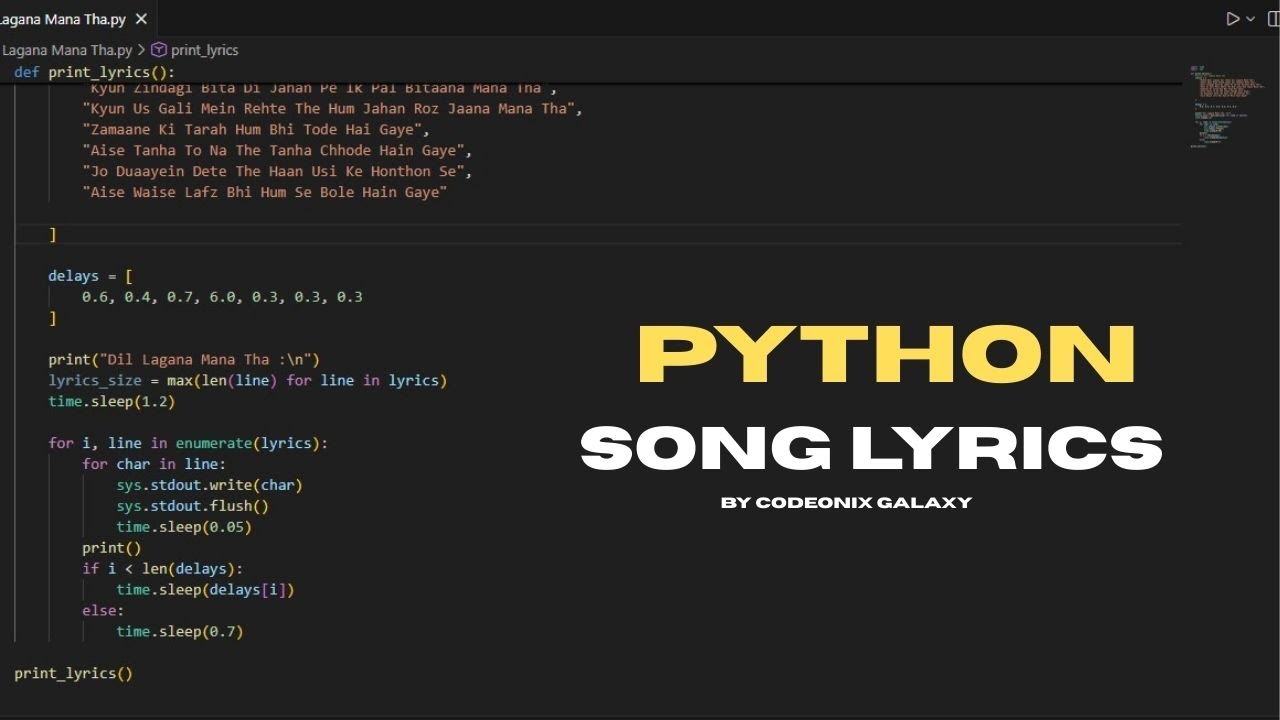This screenshot has height=720, width=1280.
Task: Click the final print_lyrics() call line
Action: click(x=73, y=673)
